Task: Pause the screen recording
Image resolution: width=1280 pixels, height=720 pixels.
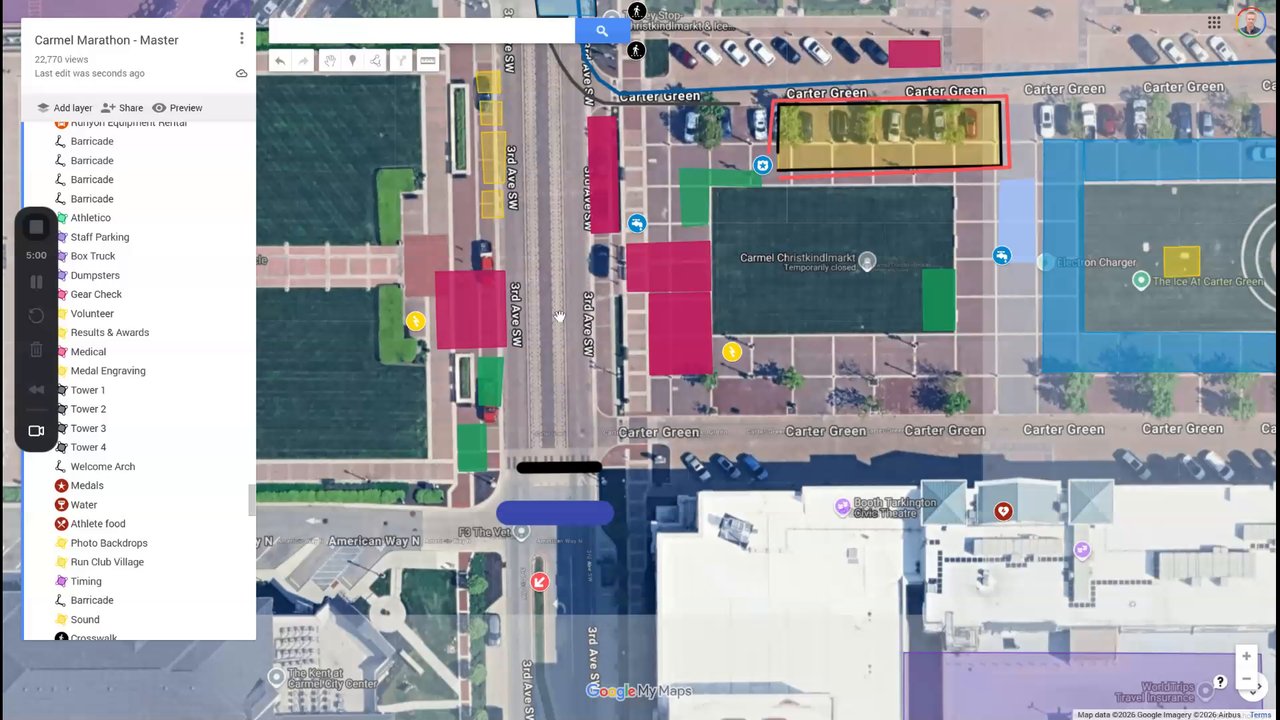Action: tap(36, 282)
